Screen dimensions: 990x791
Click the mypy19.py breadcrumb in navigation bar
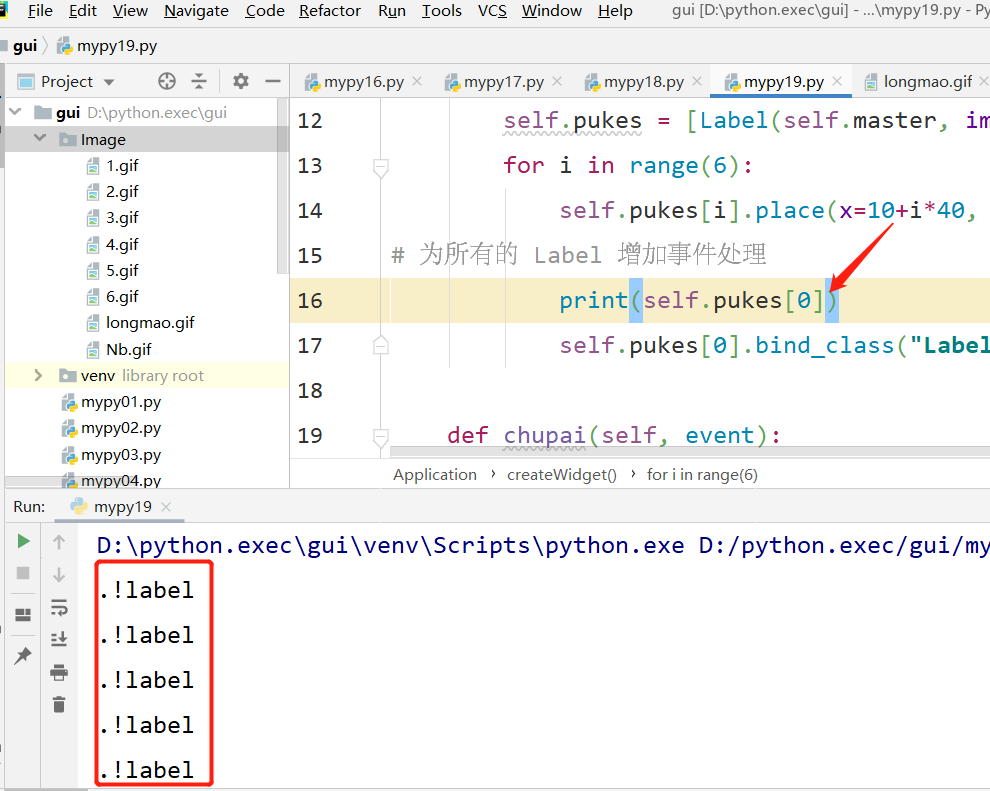point(107,46)
